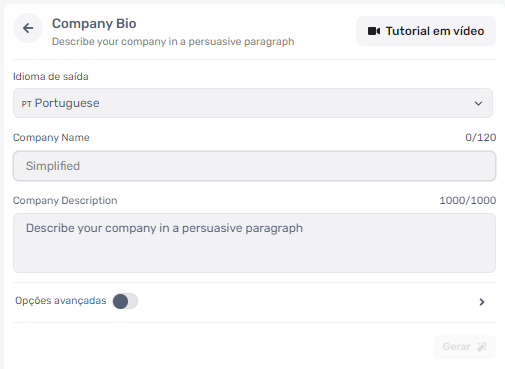Image resolution: width=505 pixels, height=369 pixels.
Task: Click the PT language code badge
Action: pyautogui.click(x=27, y=104)
